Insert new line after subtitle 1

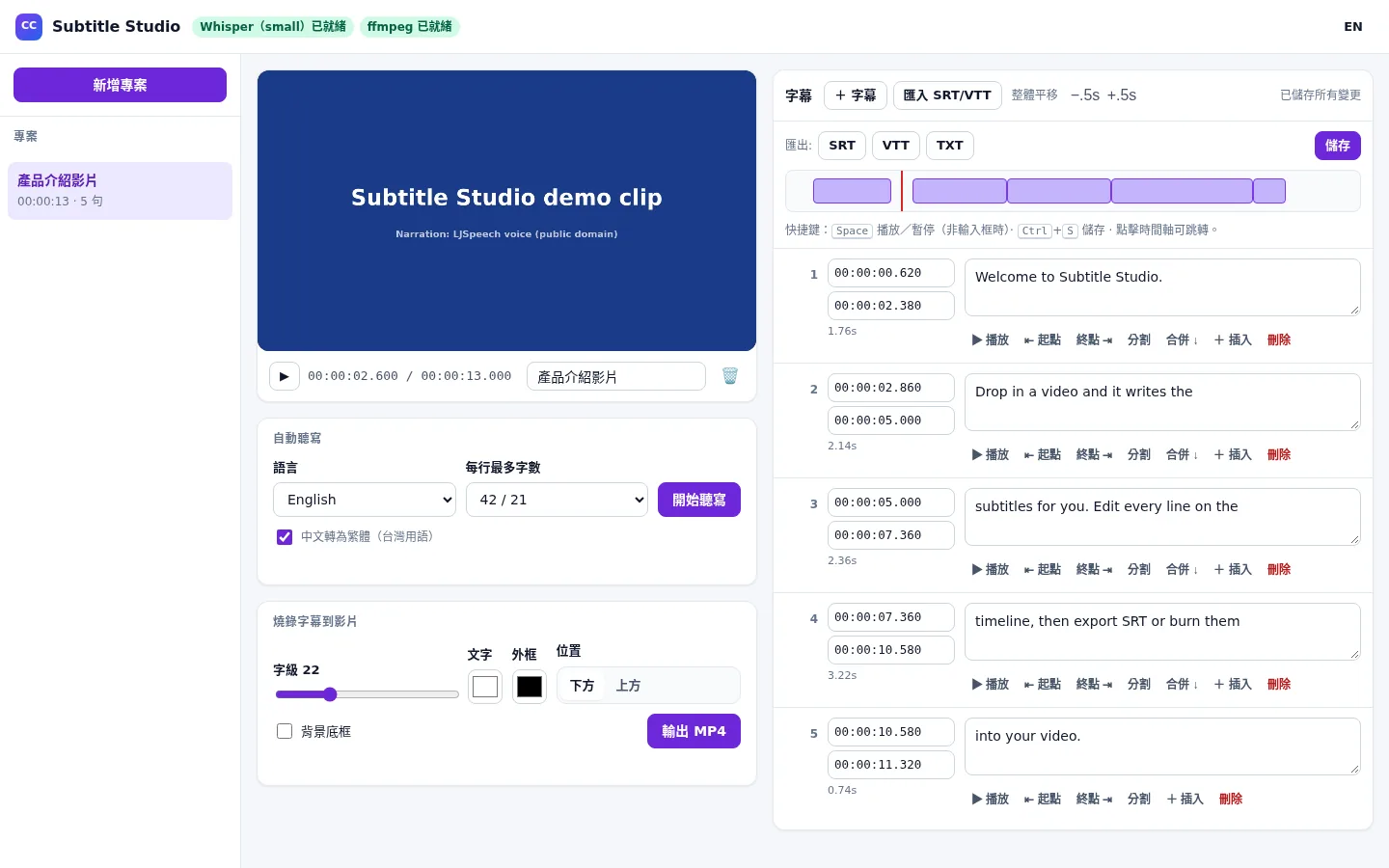(1233, 339)
